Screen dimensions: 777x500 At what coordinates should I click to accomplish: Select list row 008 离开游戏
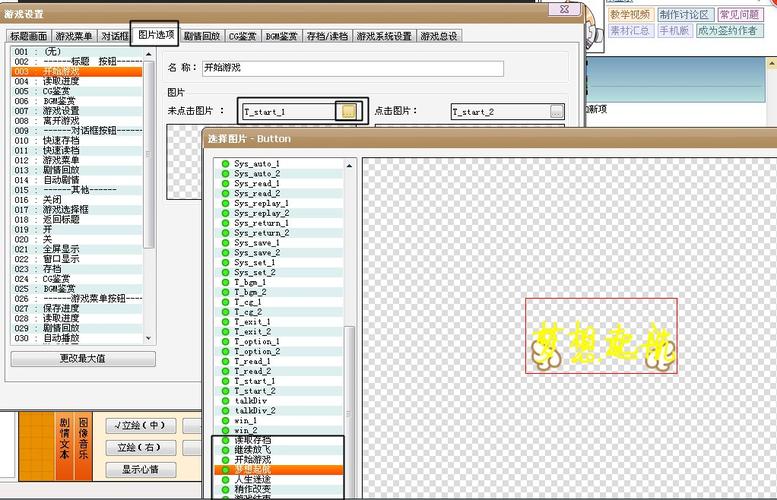(x=77, y=121)
